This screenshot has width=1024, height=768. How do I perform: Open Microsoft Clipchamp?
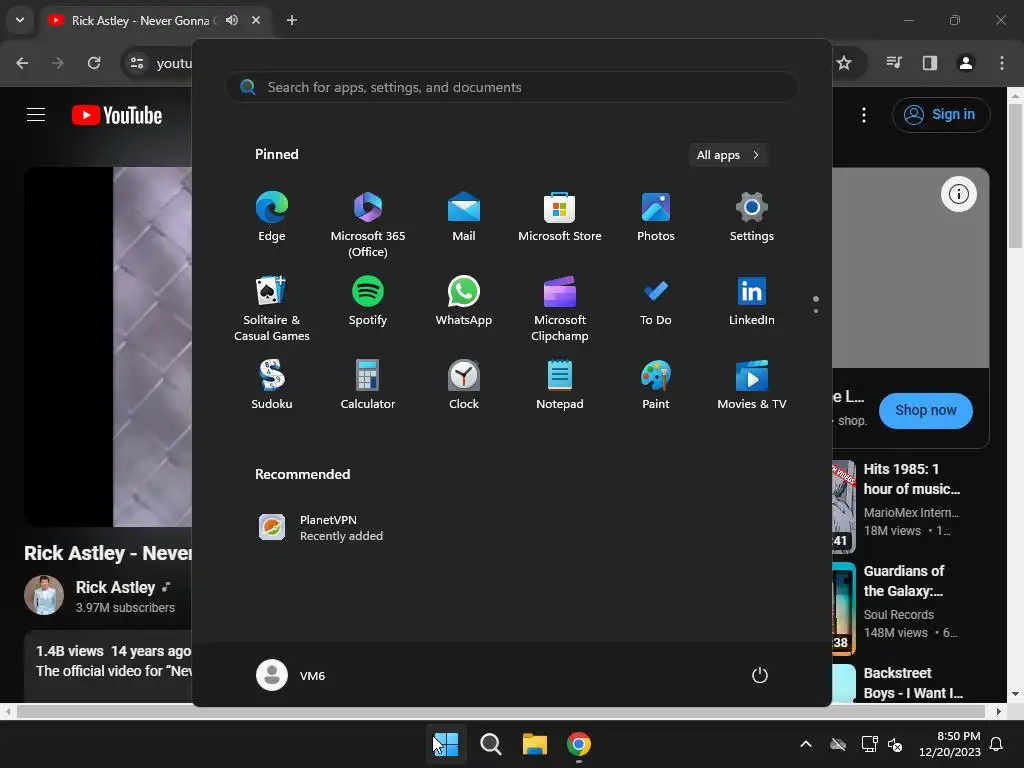(x=560, y=309)
